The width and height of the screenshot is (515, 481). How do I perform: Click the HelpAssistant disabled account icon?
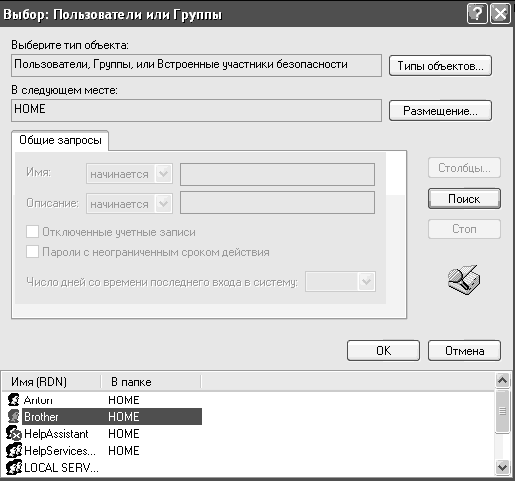coord(14,433)
